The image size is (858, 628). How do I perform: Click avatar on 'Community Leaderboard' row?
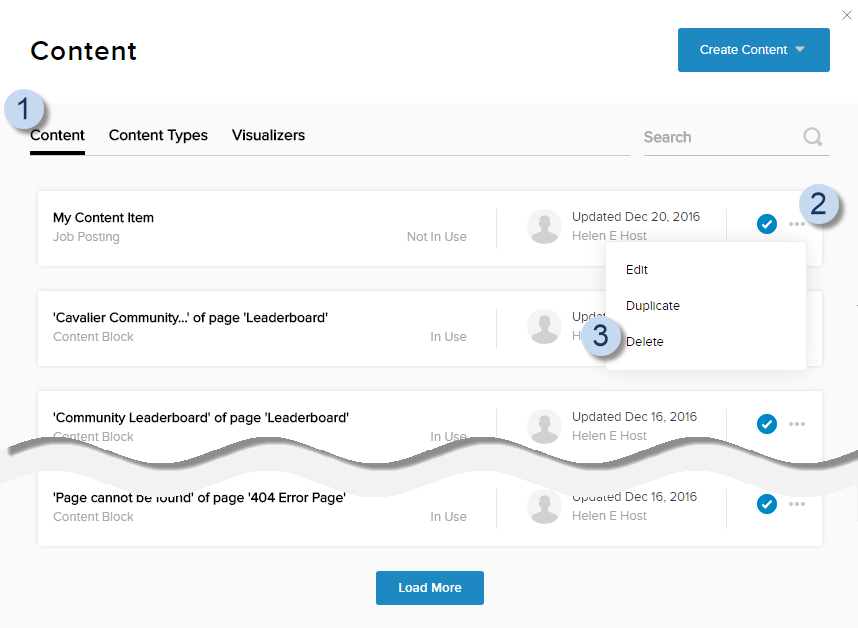(x=544, y=426)
